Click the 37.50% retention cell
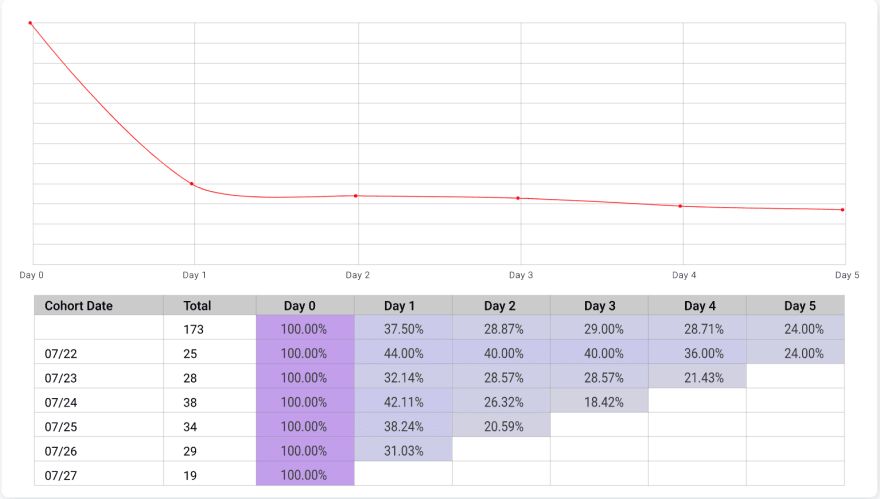This screenshot has height=499, width=880. (403, 329)
